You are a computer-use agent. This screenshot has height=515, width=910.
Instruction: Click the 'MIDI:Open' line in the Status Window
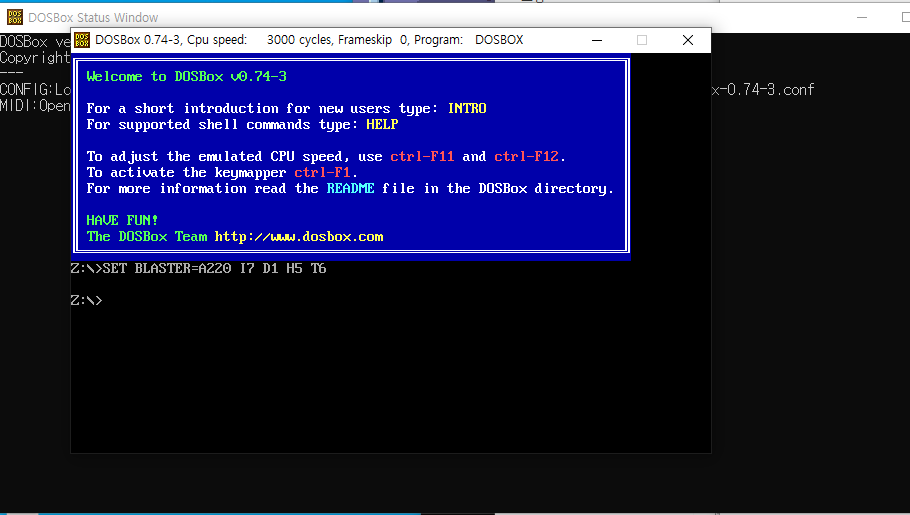(x=35, y=106)
